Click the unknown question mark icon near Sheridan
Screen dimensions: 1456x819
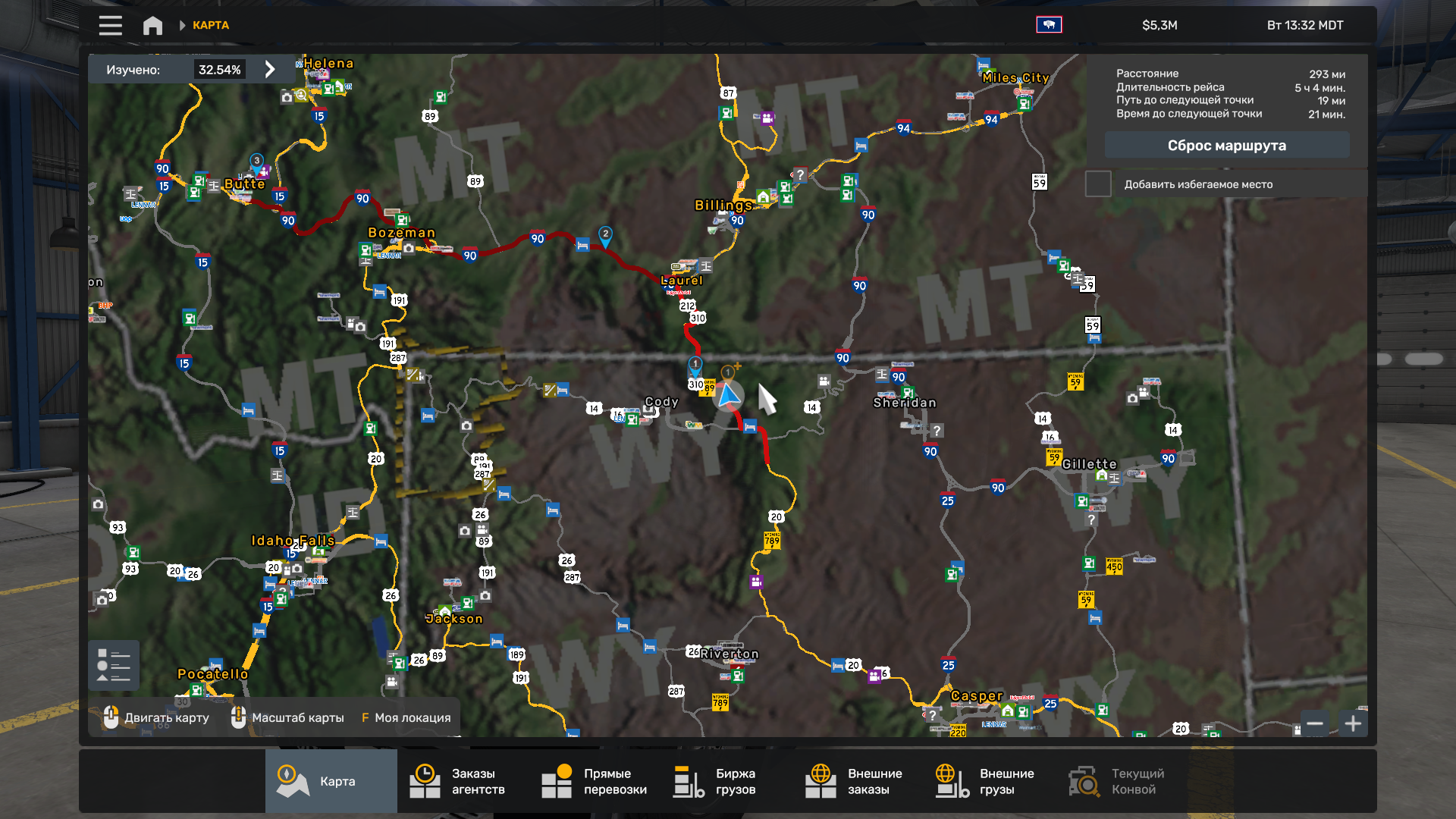click(937, 431)
